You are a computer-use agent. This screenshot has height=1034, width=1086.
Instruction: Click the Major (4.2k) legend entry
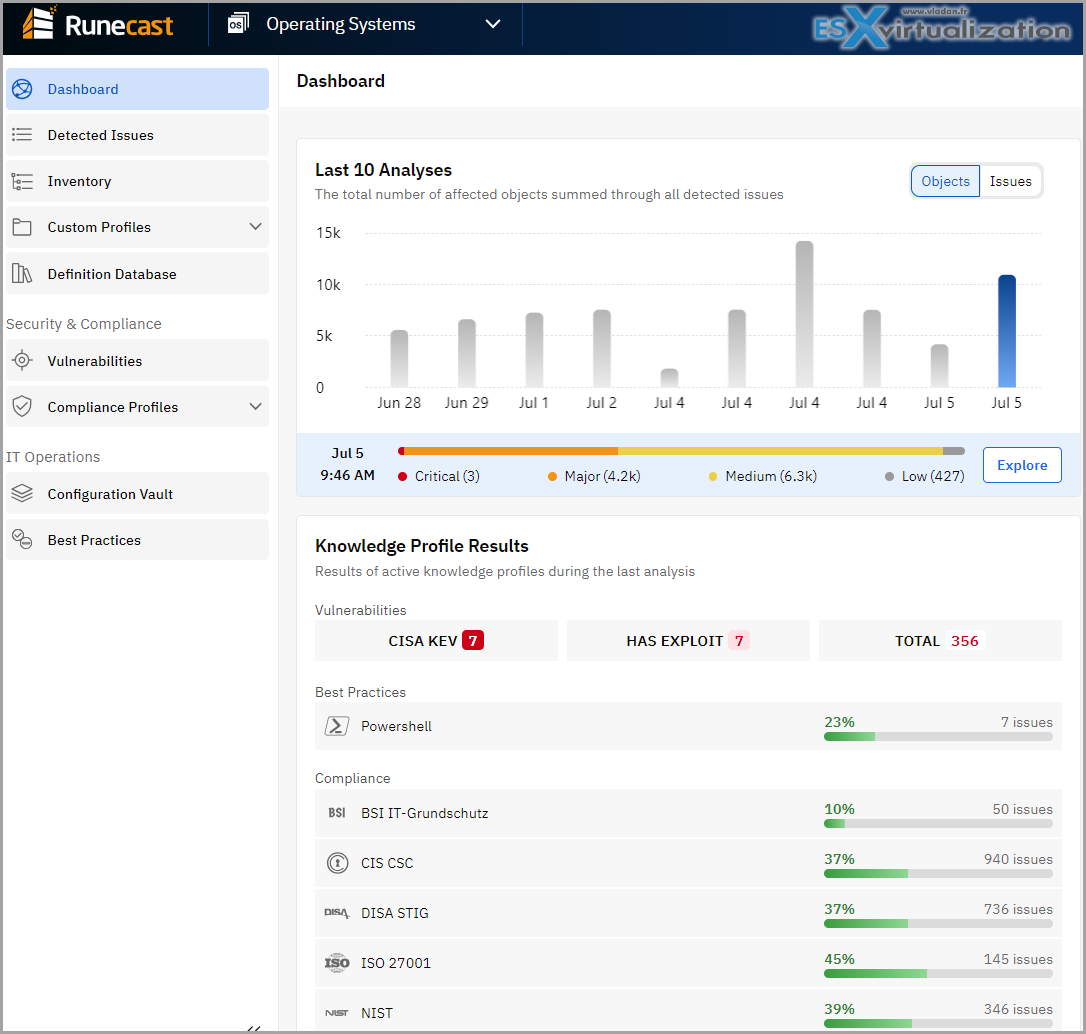[x=594, y=476]
